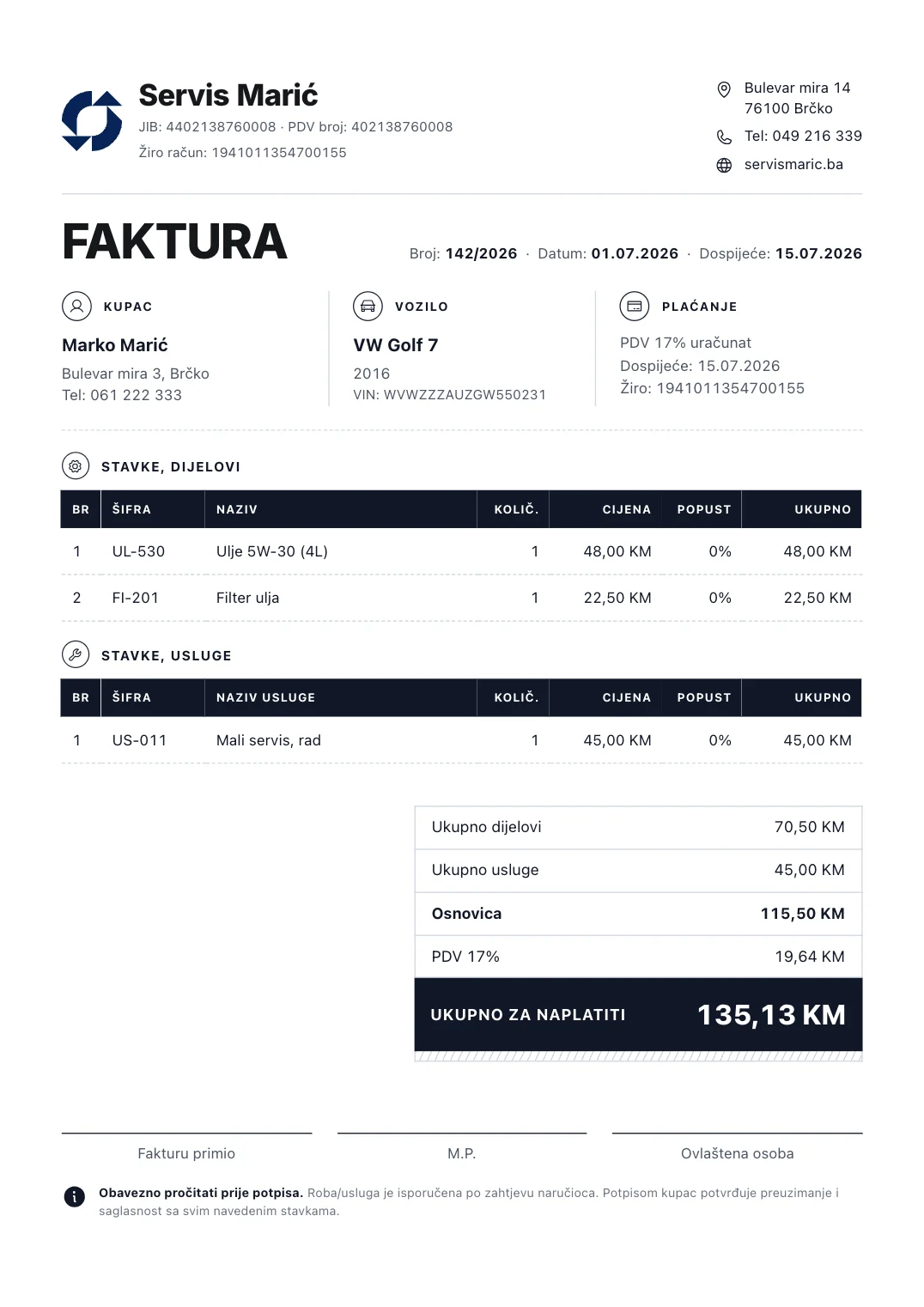Click the service code US-011

(x=139, y=740)
